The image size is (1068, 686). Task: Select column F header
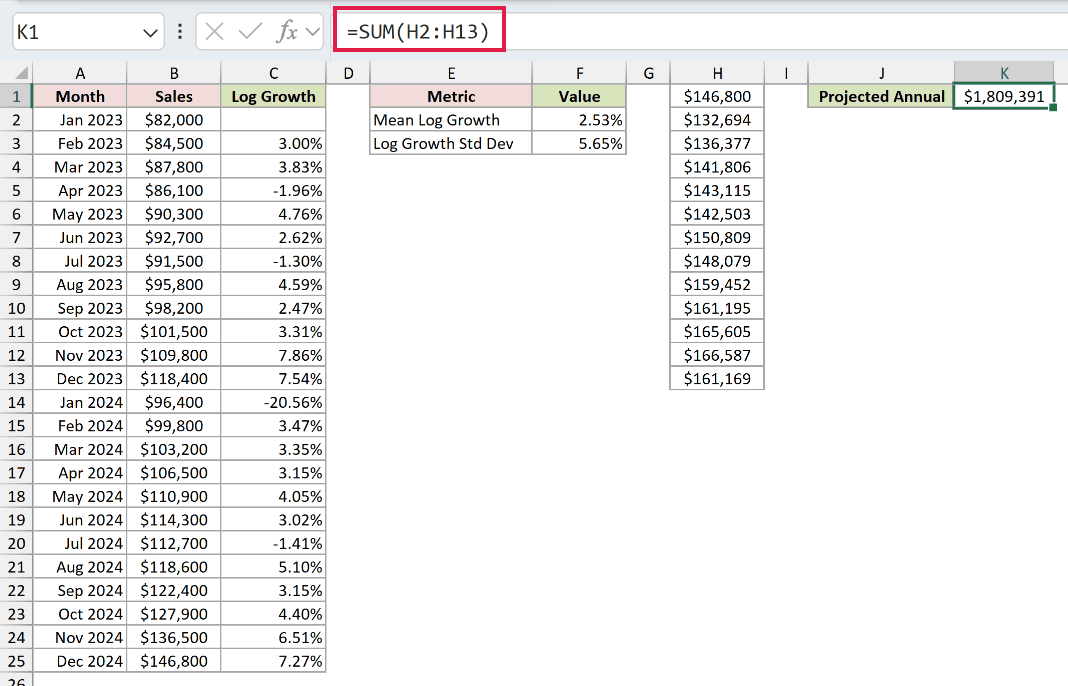pyautogui.click(x=579, y=73)
